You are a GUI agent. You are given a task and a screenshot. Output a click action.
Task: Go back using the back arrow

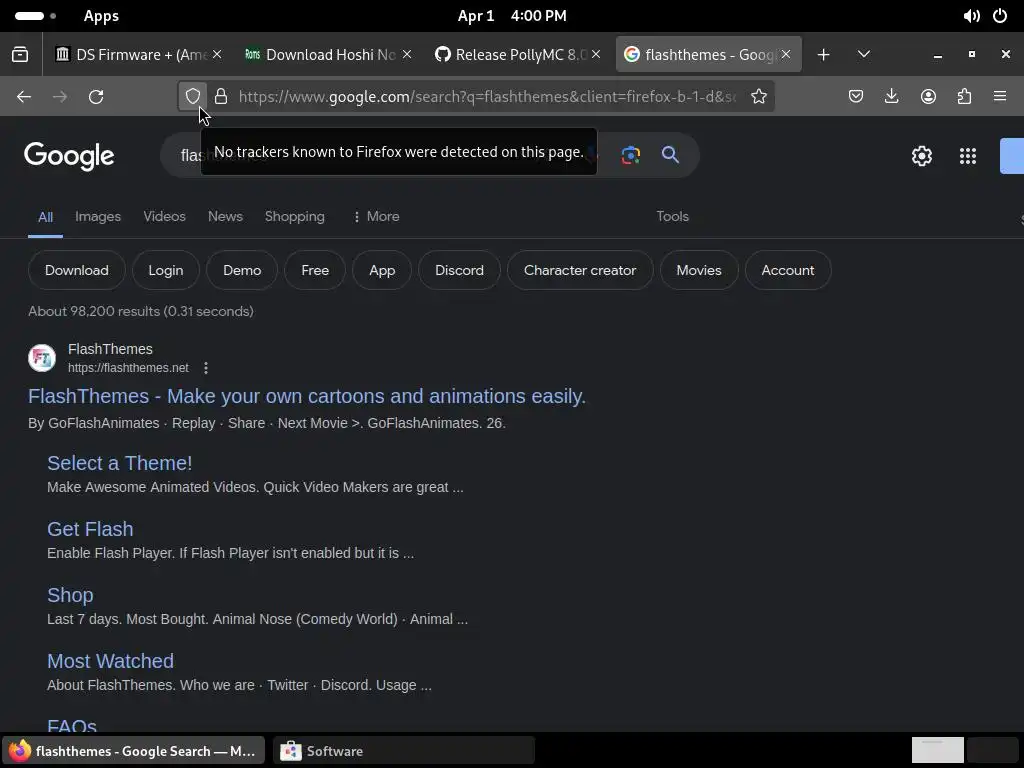(x=24, y=97)
